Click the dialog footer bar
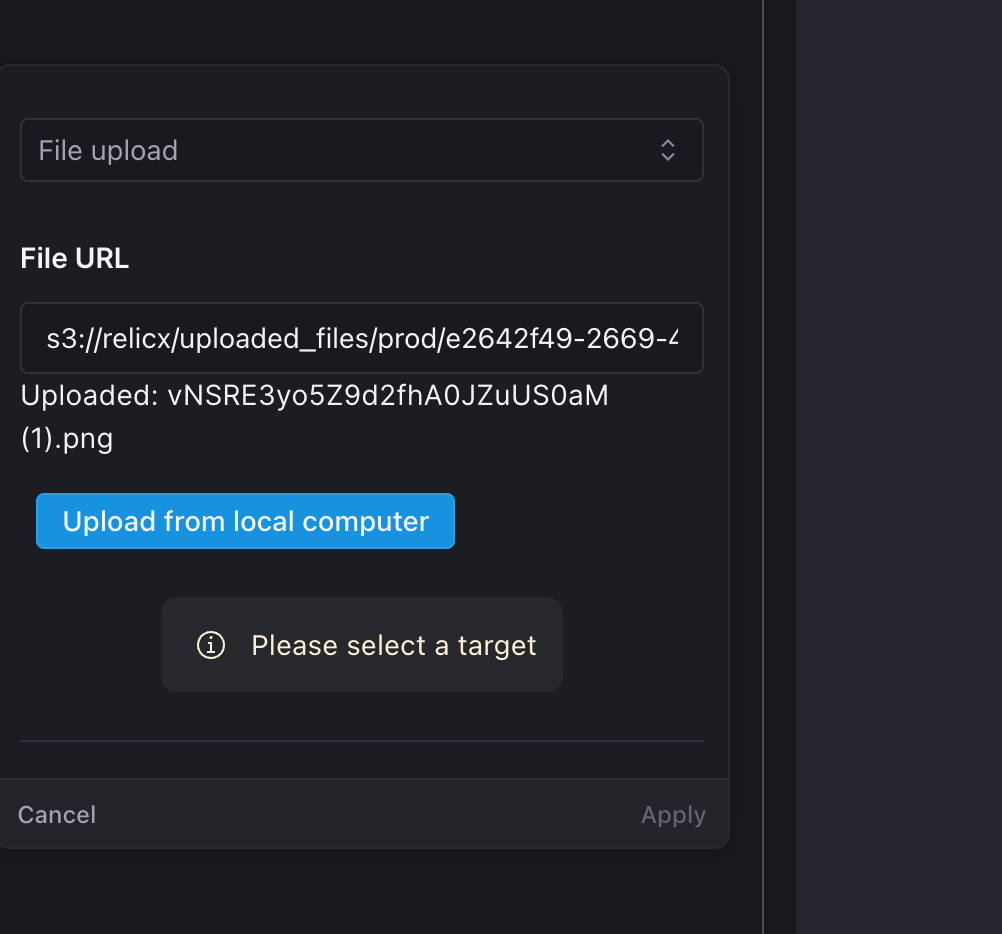1002x934 pixels. (362, 814)
